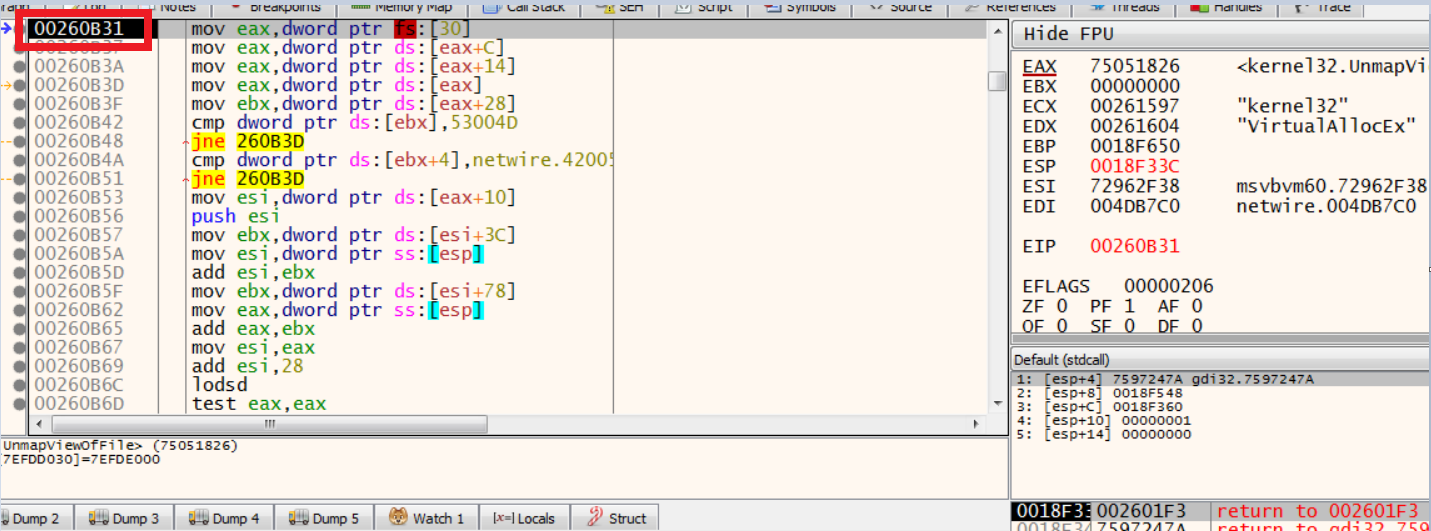Switch to the Dump 4 tab

point(224,518)
